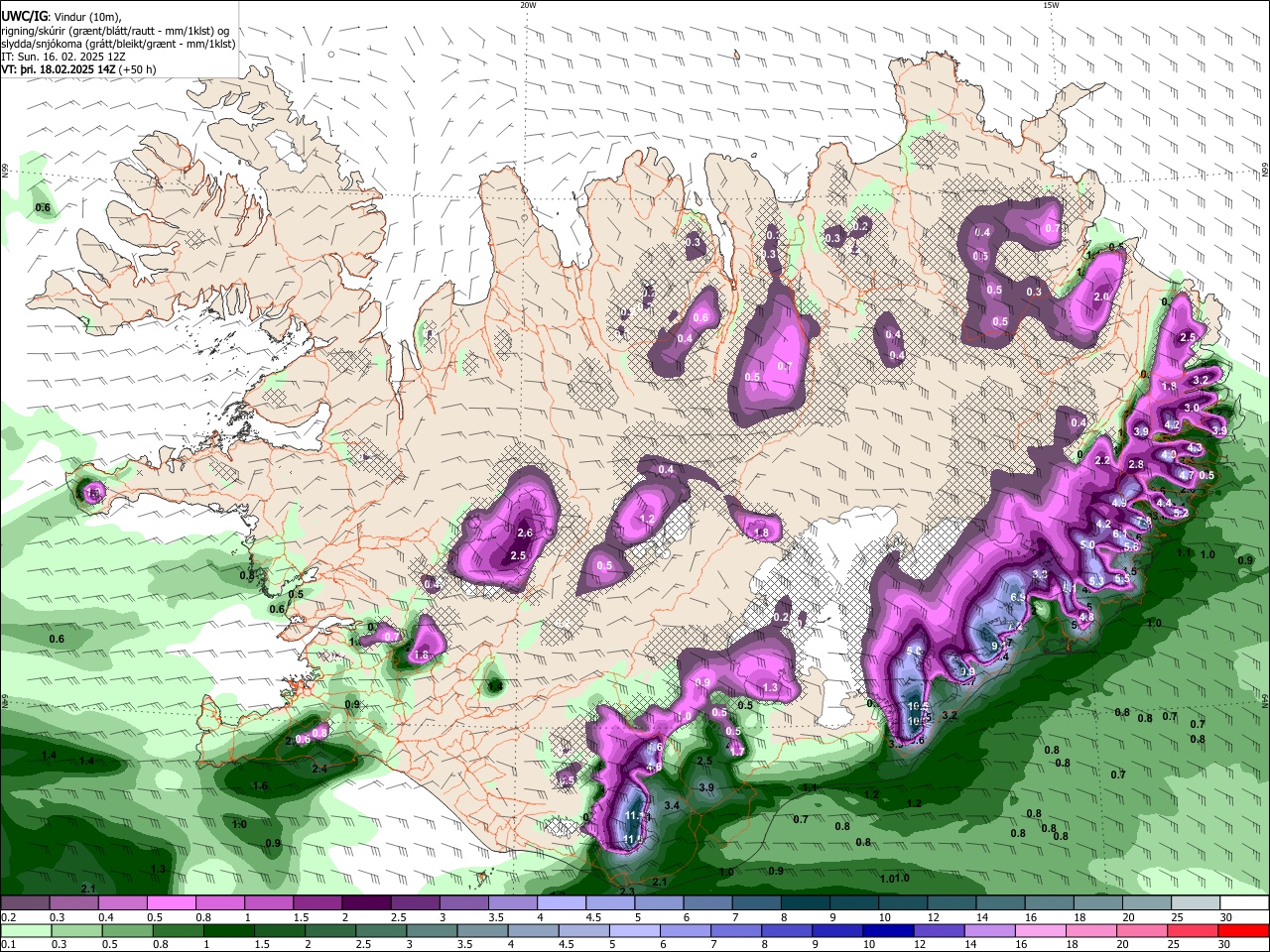Click the 'UWC/IG: Vindur (10m)' title text
Screen dimensions: 1270x952
pyautogui.click(x=61, y=16)
